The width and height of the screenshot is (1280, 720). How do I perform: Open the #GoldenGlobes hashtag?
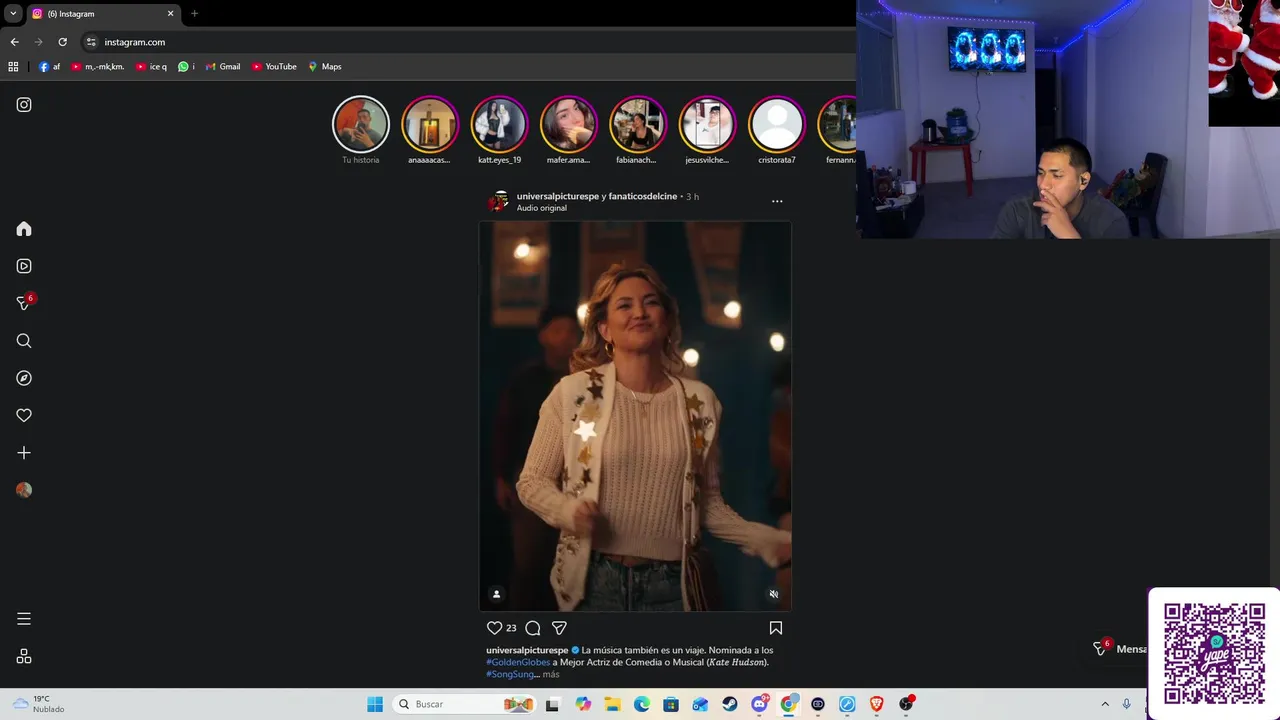pyautogui.click(x=518, y=662)
